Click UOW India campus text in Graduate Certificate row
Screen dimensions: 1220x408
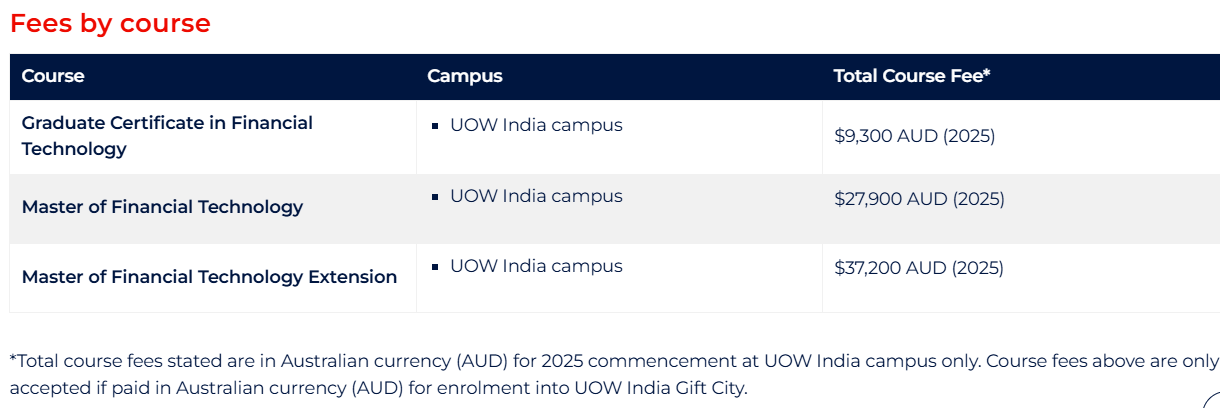tap(536, 125)
